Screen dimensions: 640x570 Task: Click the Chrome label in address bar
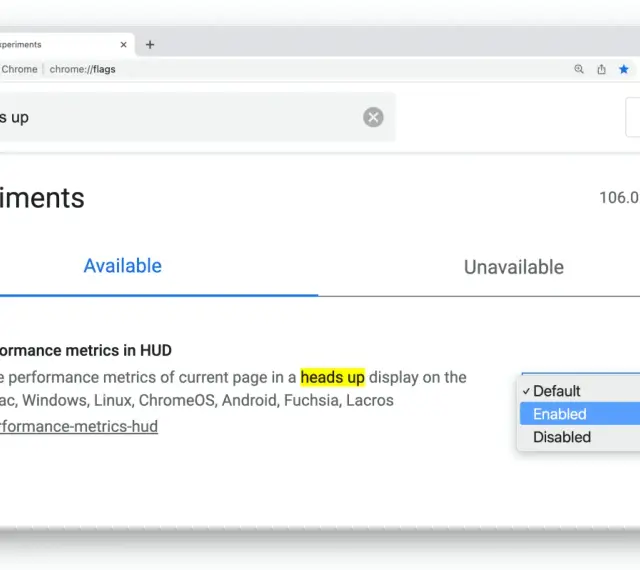click(x=19, y=69)
